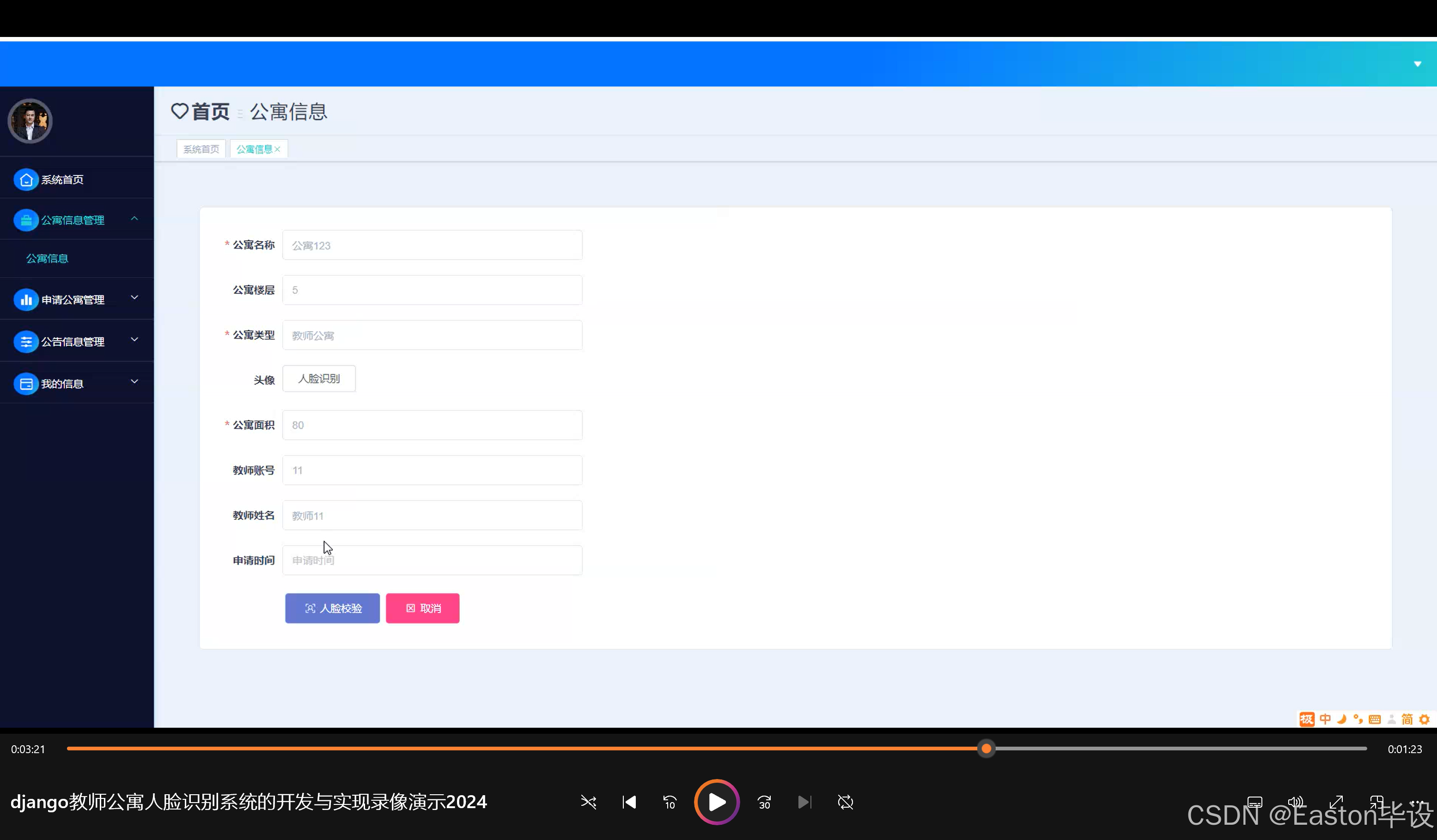1437x840 pixels.
Task: Expand the 公告信息管理 menu chevron
Action: point(134,340)
